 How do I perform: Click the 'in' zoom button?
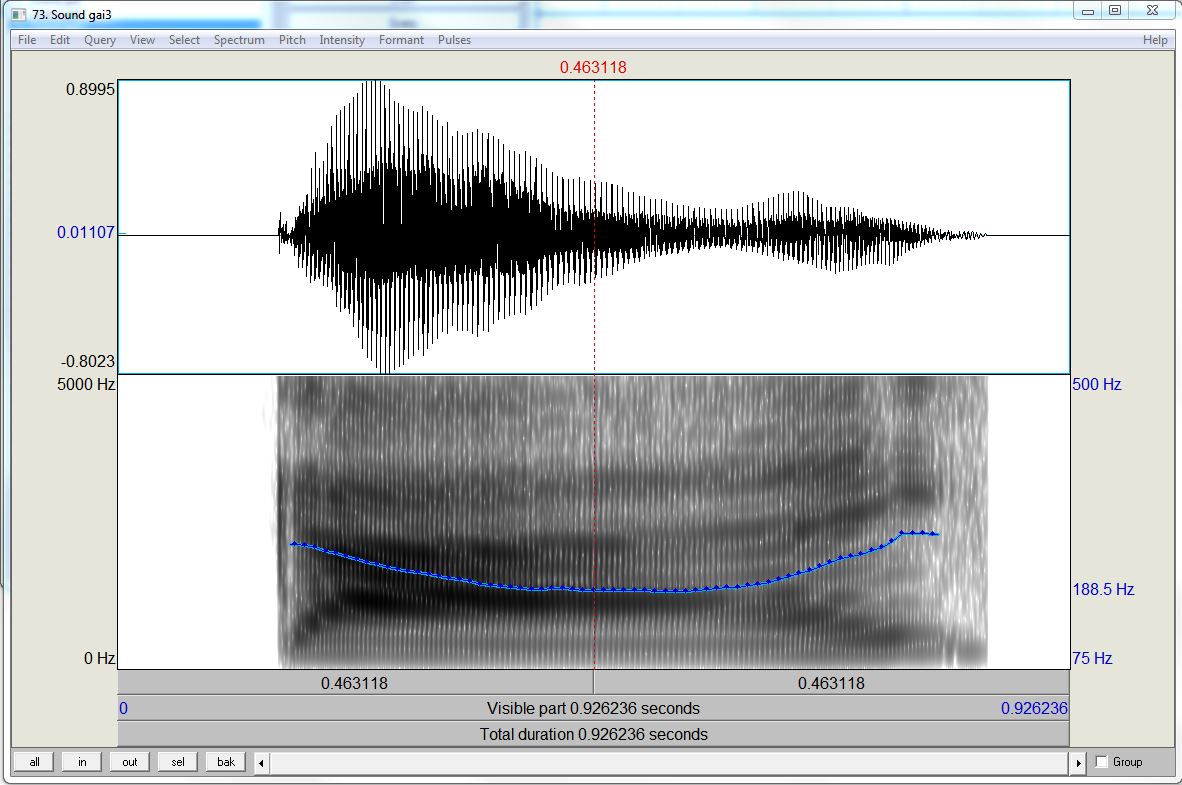pyautogui.click(x=81, y=762)
